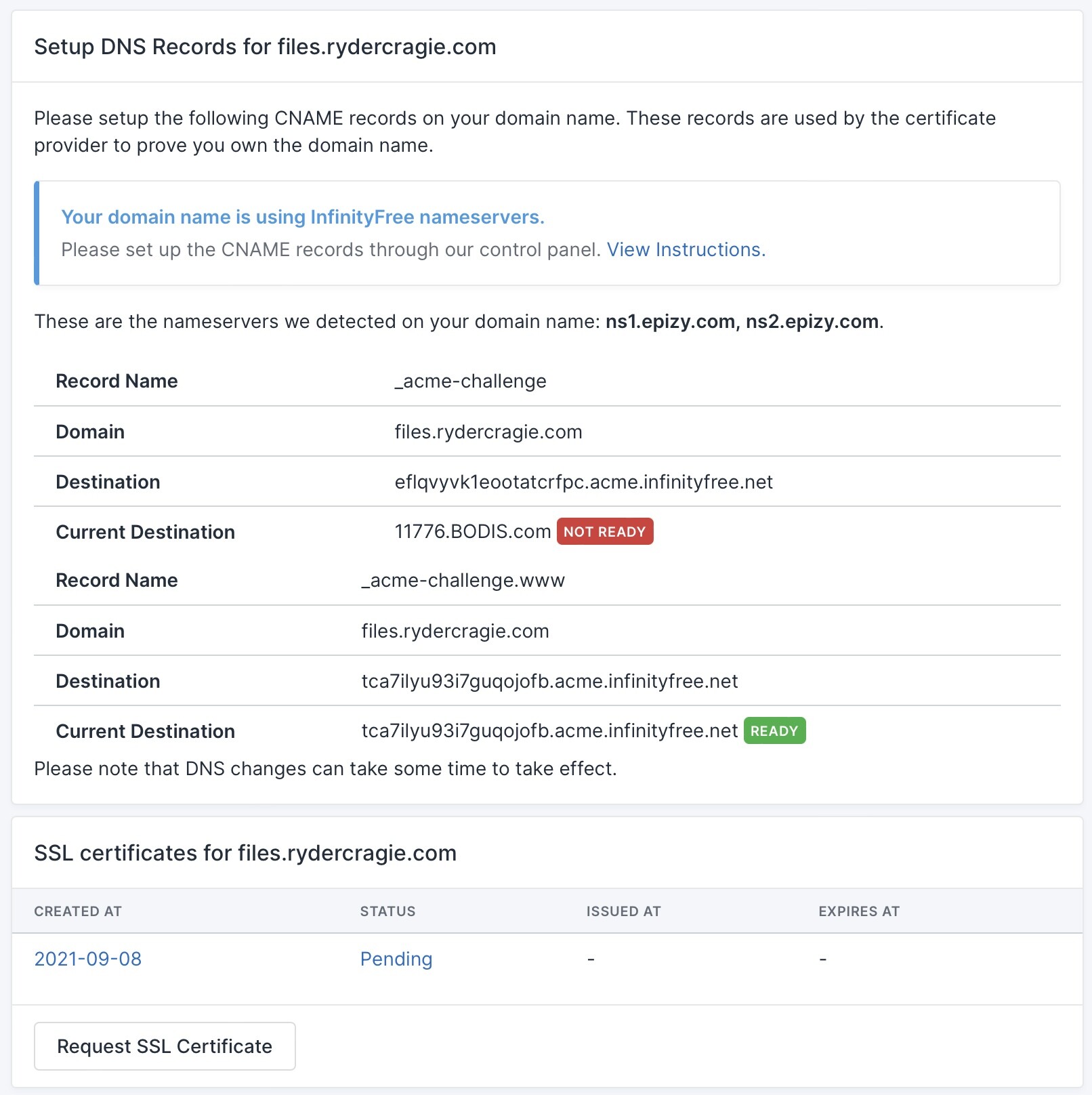Click the SSL certificates section heading

pos(245,853)
